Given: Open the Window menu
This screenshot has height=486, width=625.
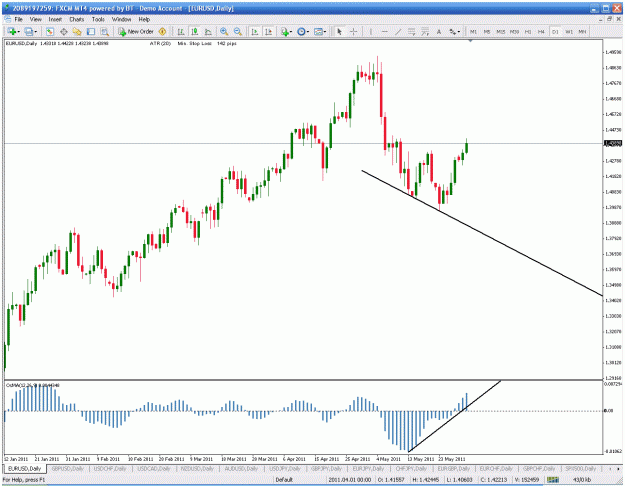Looking at the screenshot, I should click(x=121, y=19).
